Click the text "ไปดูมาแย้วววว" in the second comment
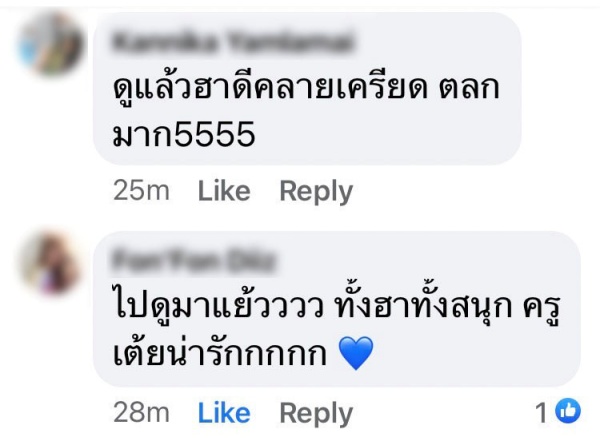600x445 pixels. (x=218, y=308)
